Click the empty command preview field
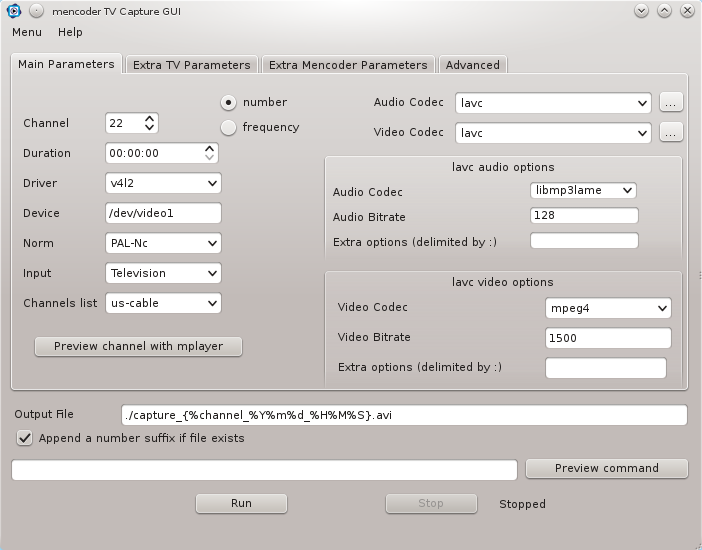The width and height of the screenshot is (702, 550). point(265,470)
